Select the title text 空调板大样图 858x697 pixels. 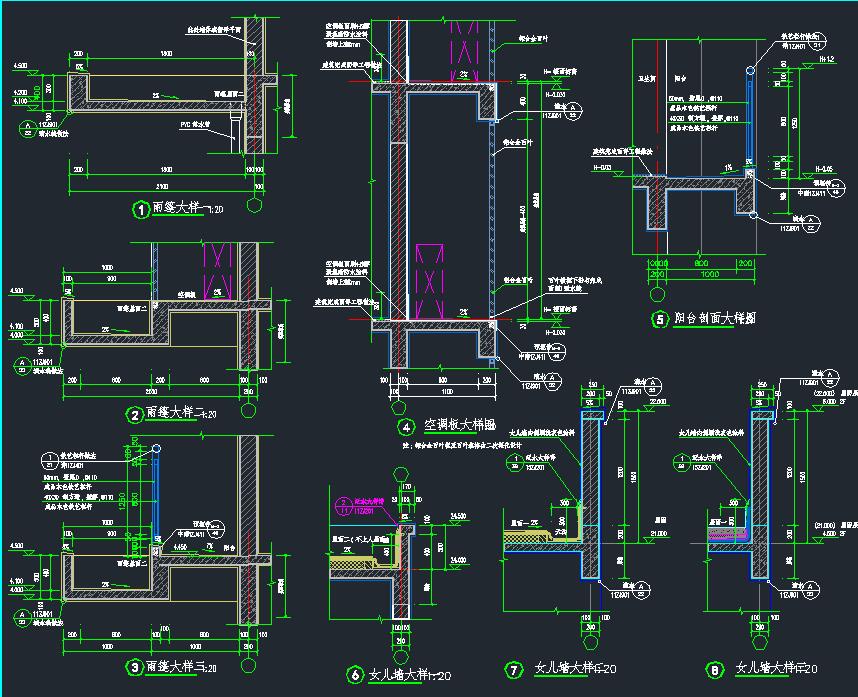click(460, 425)
